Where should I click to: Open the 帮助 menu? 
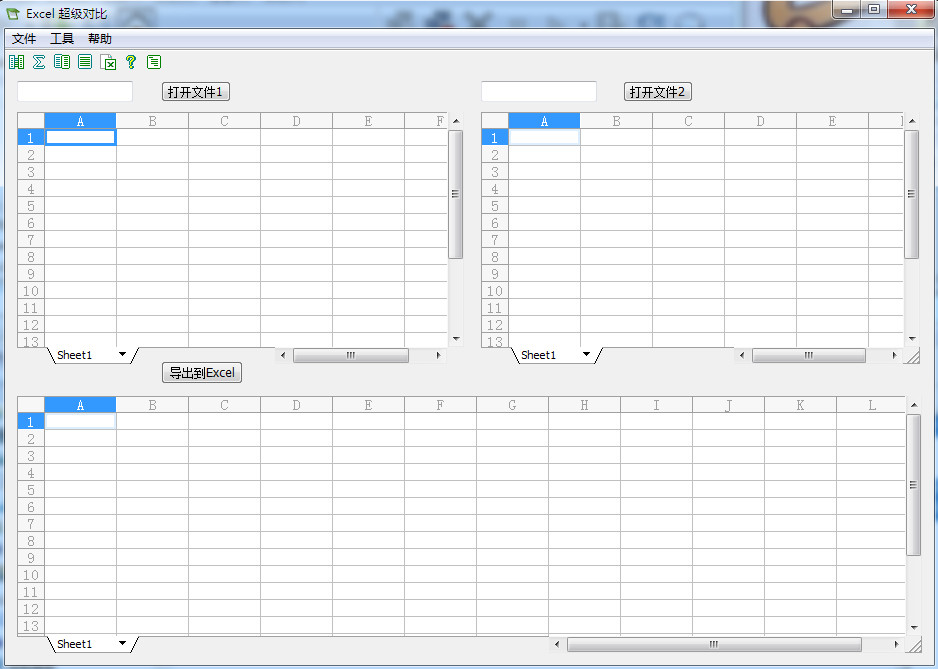100,39
